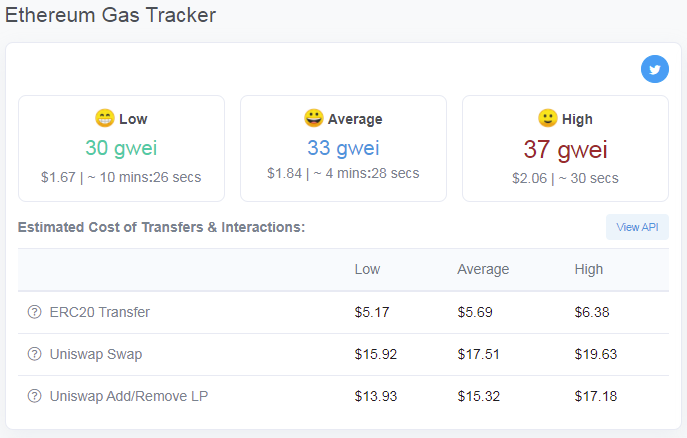The width and height of the screenshot is (687, 438).
Task: Click the Twitter share icon
Action: click(655, 69)
